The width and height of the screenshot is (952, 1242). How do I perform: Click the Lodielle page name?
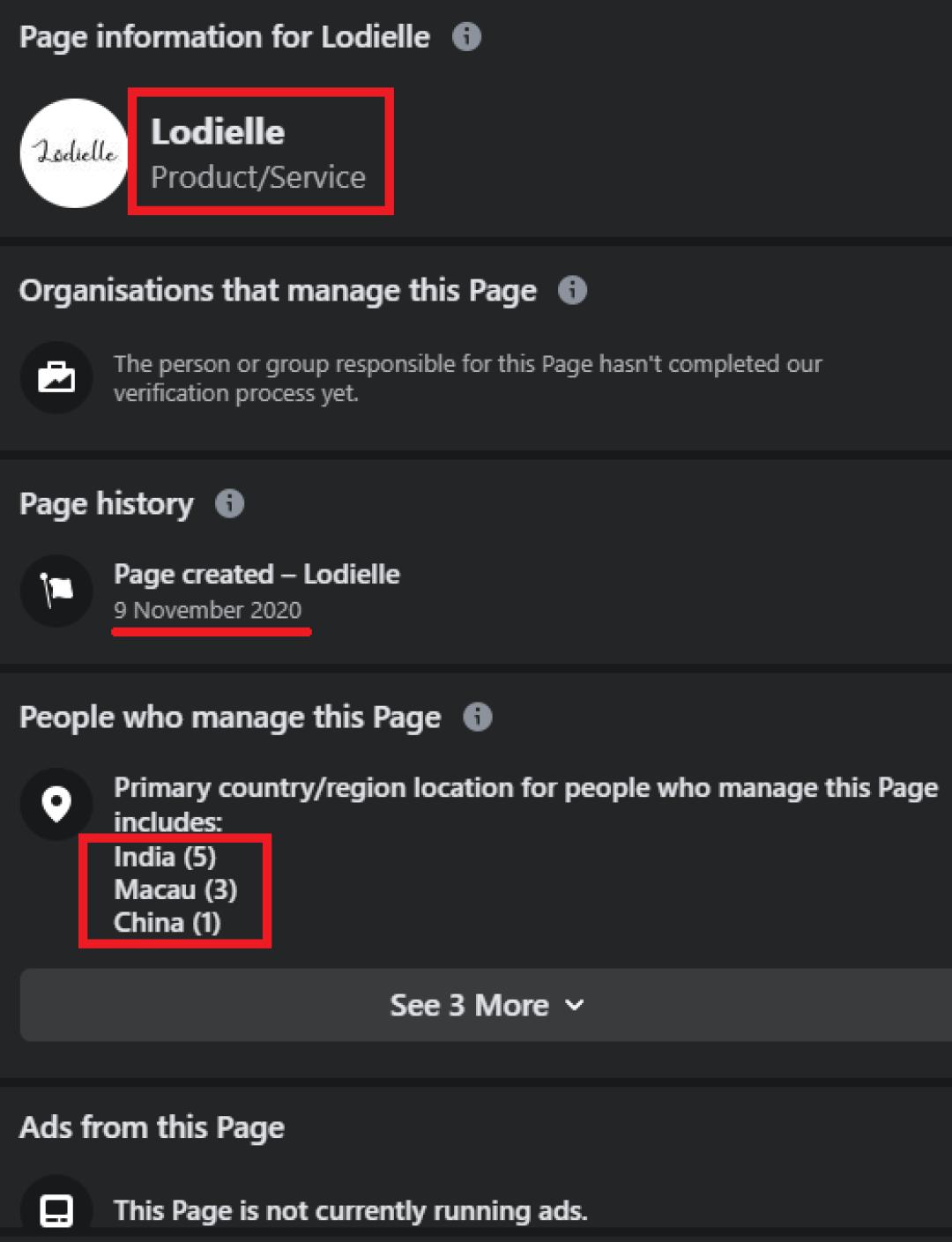click(218, 131)
